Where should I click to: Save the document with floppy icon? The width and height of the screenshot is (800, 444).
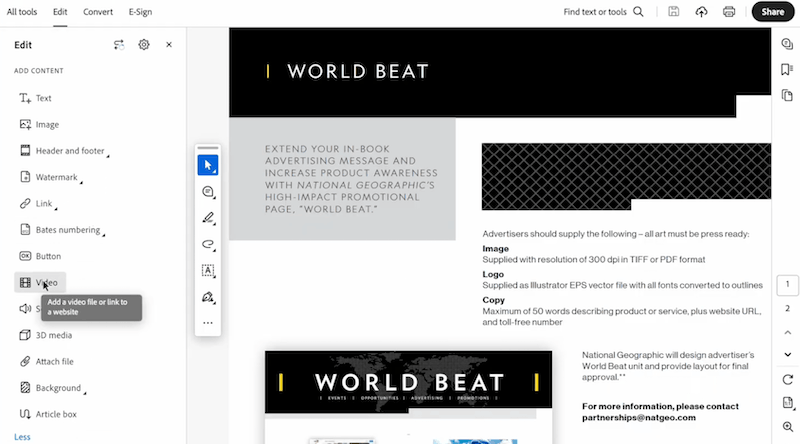pos(673,12)
